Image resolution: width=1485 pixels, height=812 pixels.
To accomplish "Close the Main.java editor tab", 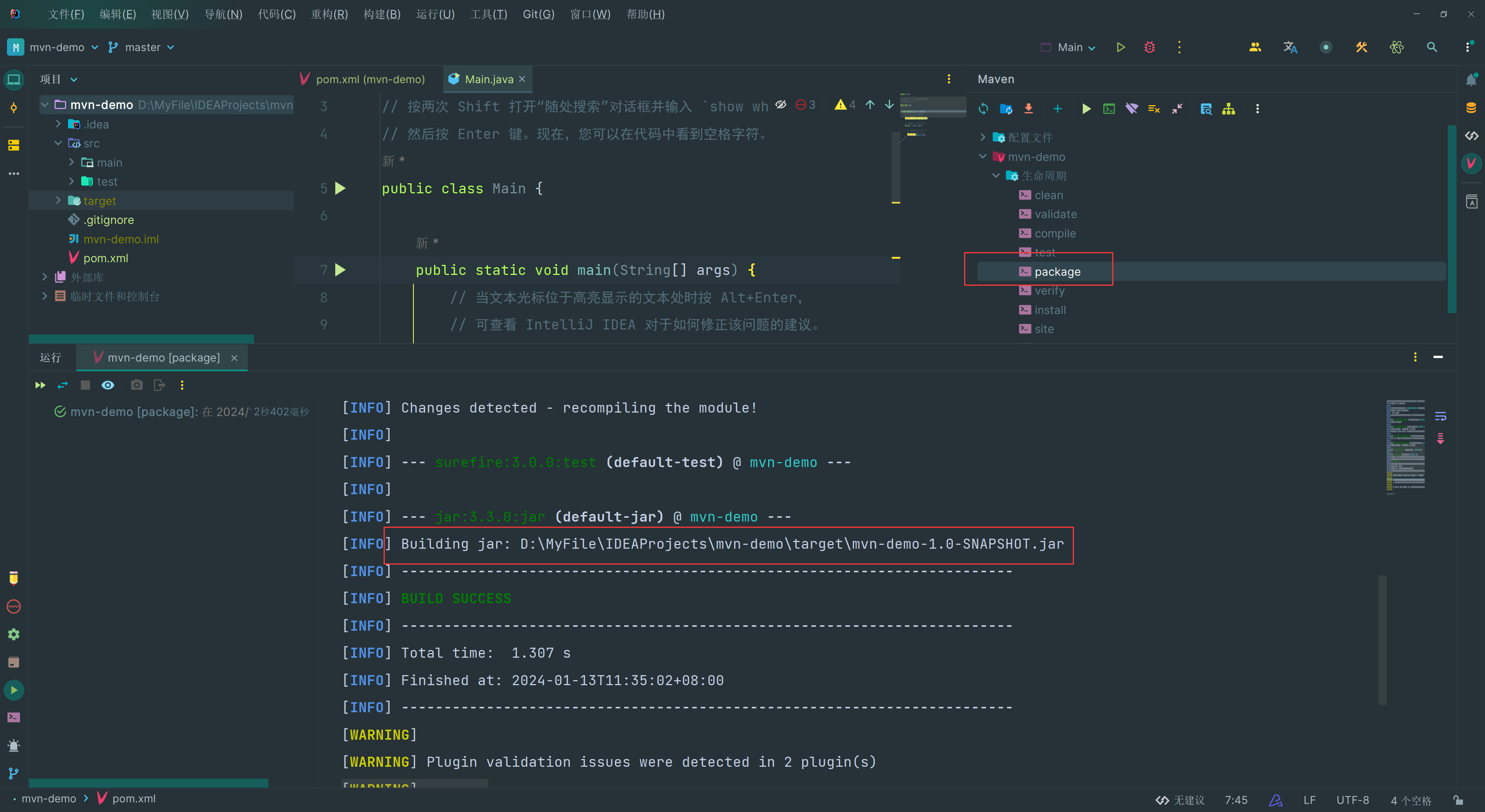I will tap(522, 79).
